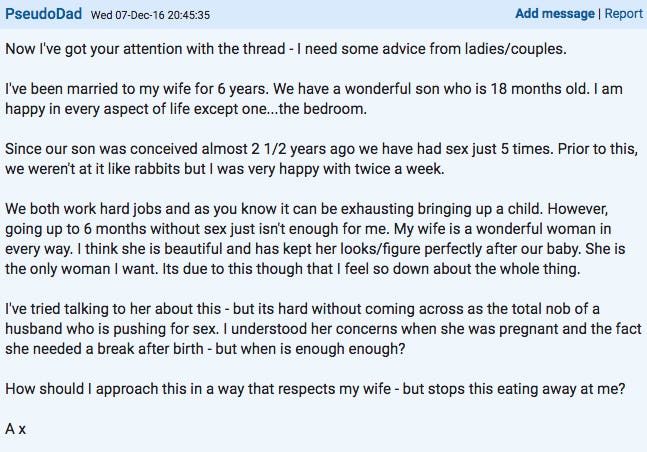Click the line starting "I've tried talking to her"

pos(302,309)
